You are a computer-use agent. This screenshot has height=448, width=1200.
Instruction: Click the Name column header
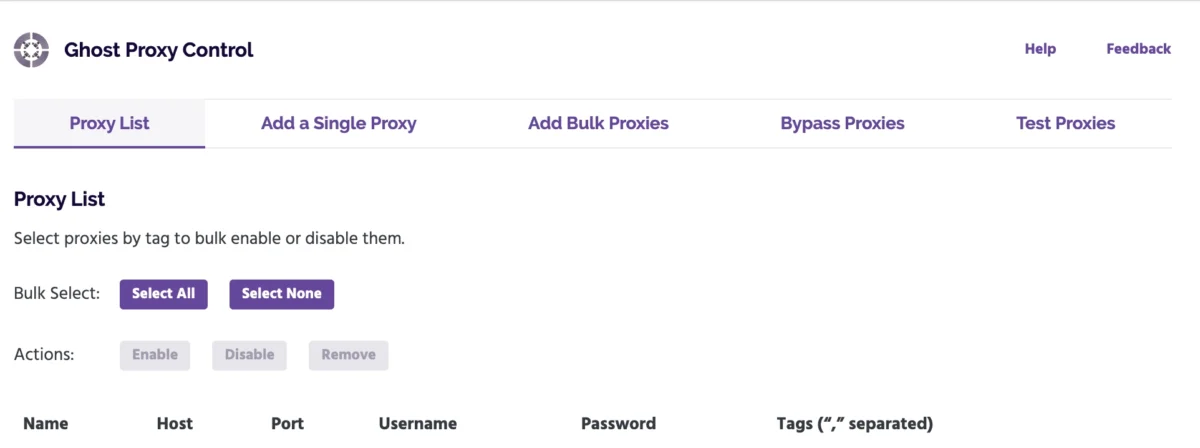pyautogui.click(x=46, y=424)
